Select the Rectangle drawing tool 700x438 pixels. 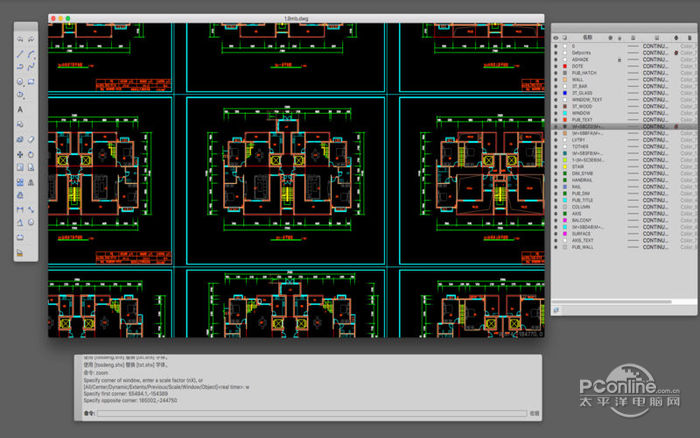(31, 82)
